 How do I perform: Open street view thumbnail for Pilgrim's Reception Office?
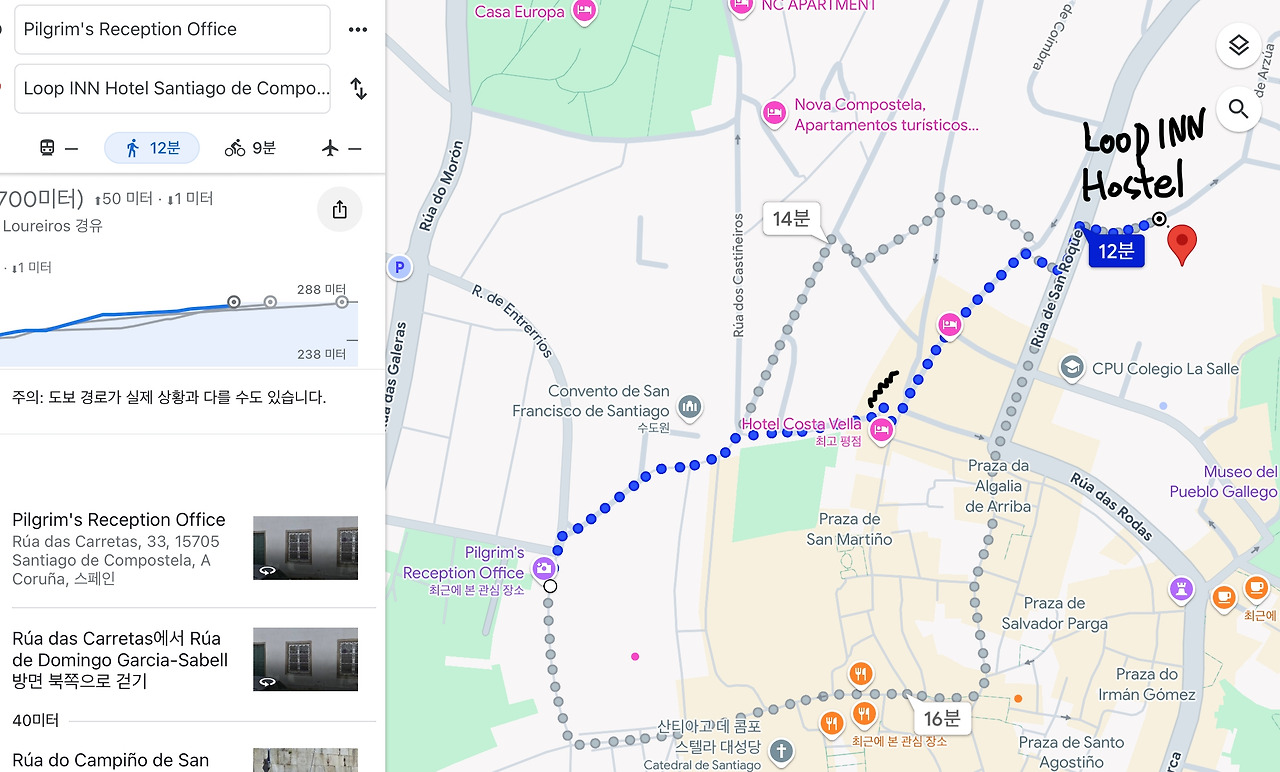click(305, 548)
